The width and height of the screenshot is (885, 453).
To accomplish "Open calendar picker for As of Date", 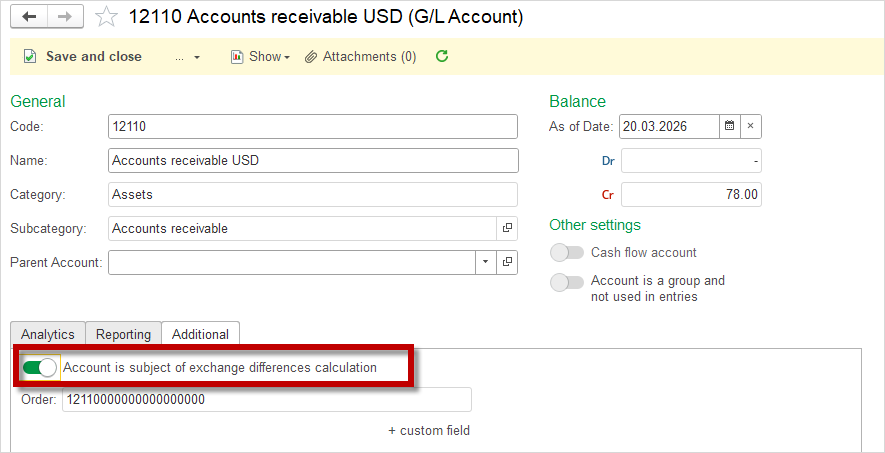I will pos(730,126).
